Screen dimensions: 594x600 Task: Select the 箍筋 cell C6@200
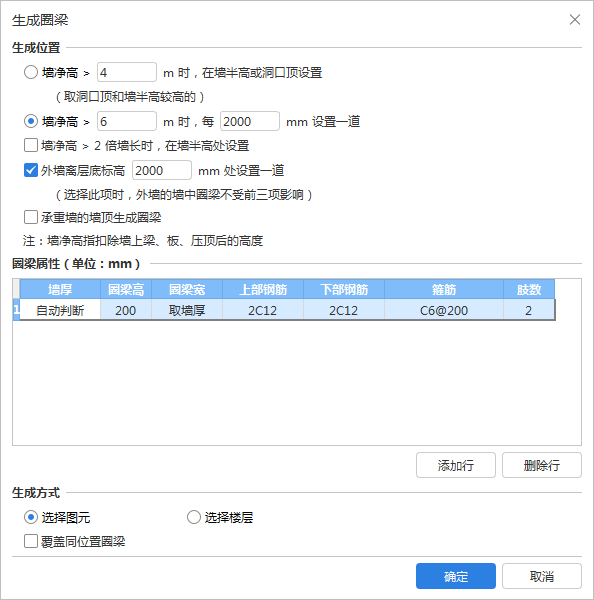444,310
